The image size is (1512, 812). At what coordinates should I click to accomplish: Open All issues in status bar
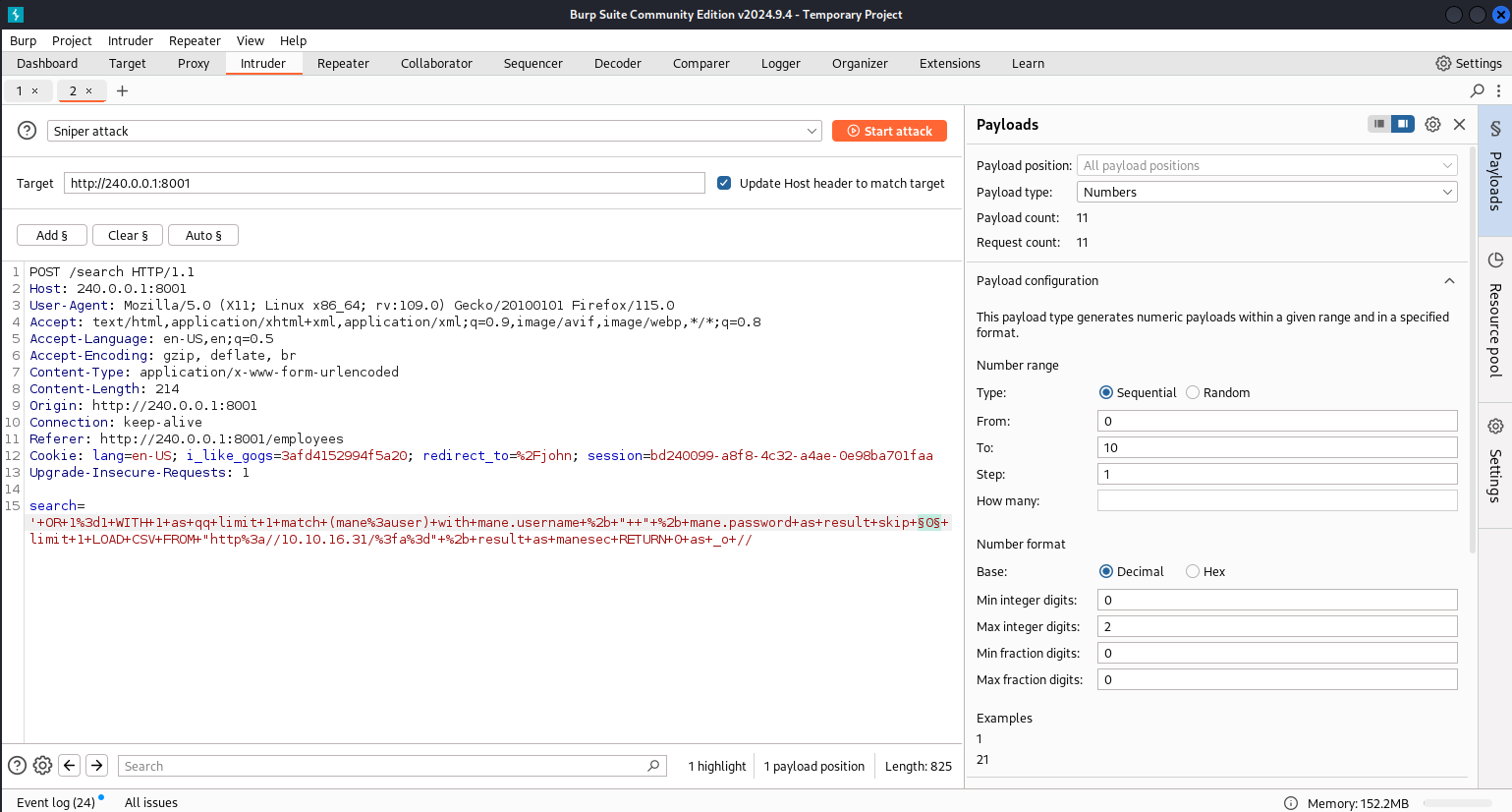coord(151,802)
